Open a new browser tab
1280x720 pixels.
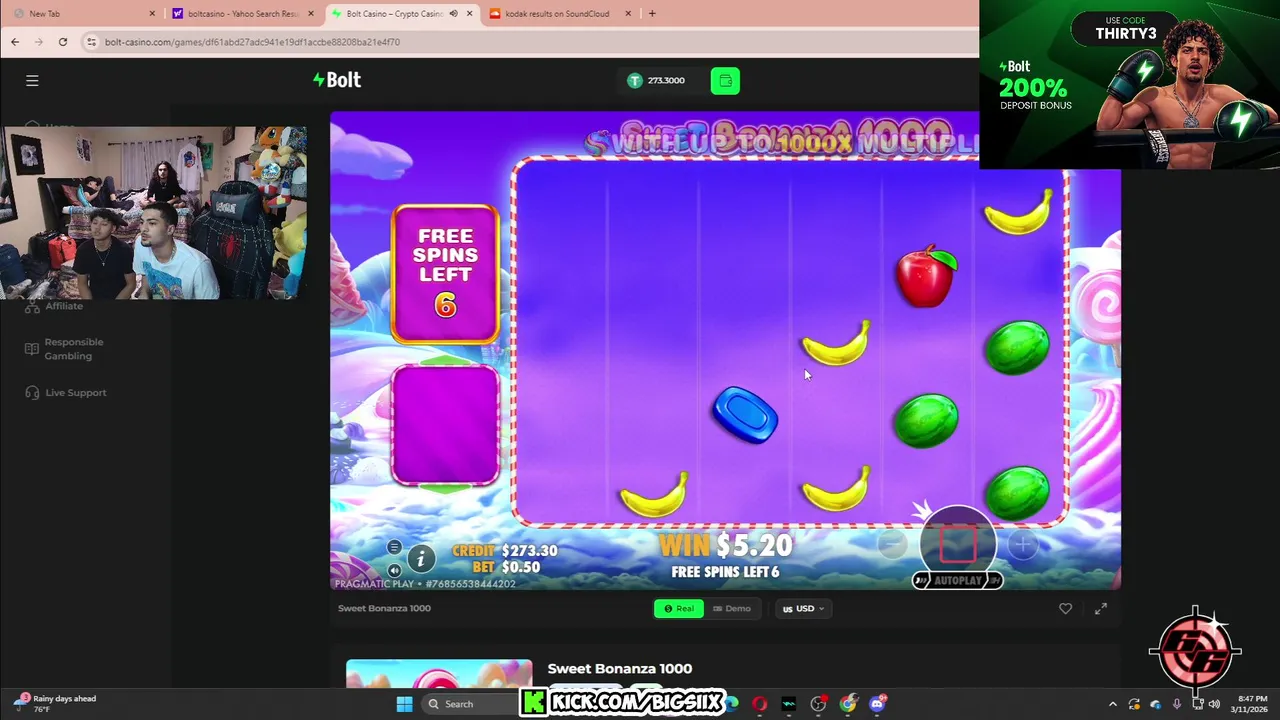click(652, 14)
